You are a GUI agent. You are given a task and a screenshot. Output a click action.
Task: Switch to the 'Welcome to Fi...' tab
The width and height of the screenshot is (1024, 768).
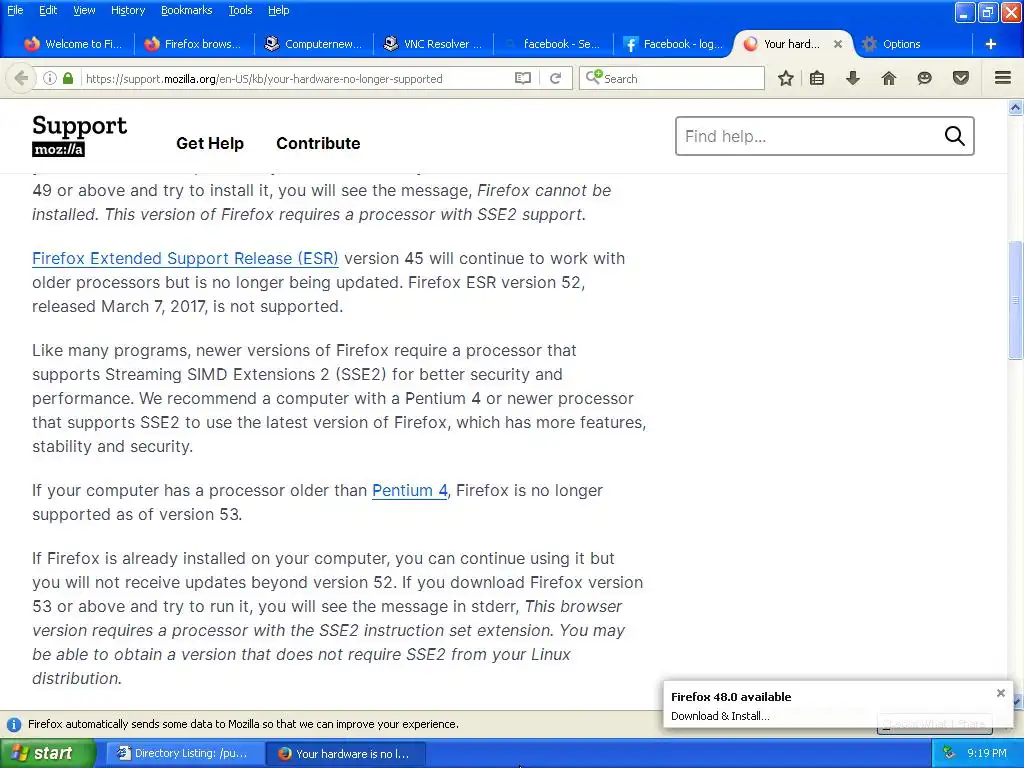[x=72, y=44]
